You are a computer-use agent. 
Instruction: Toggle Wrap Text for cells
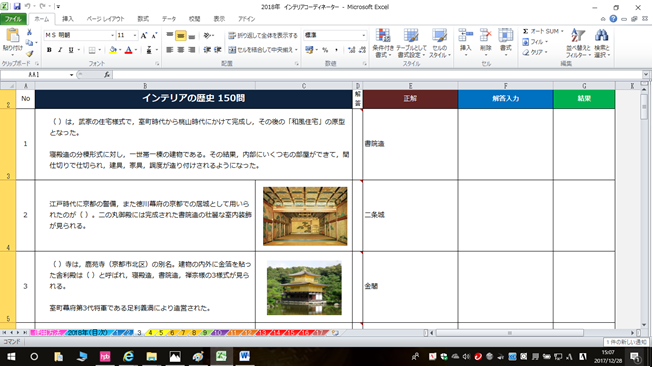263,35
